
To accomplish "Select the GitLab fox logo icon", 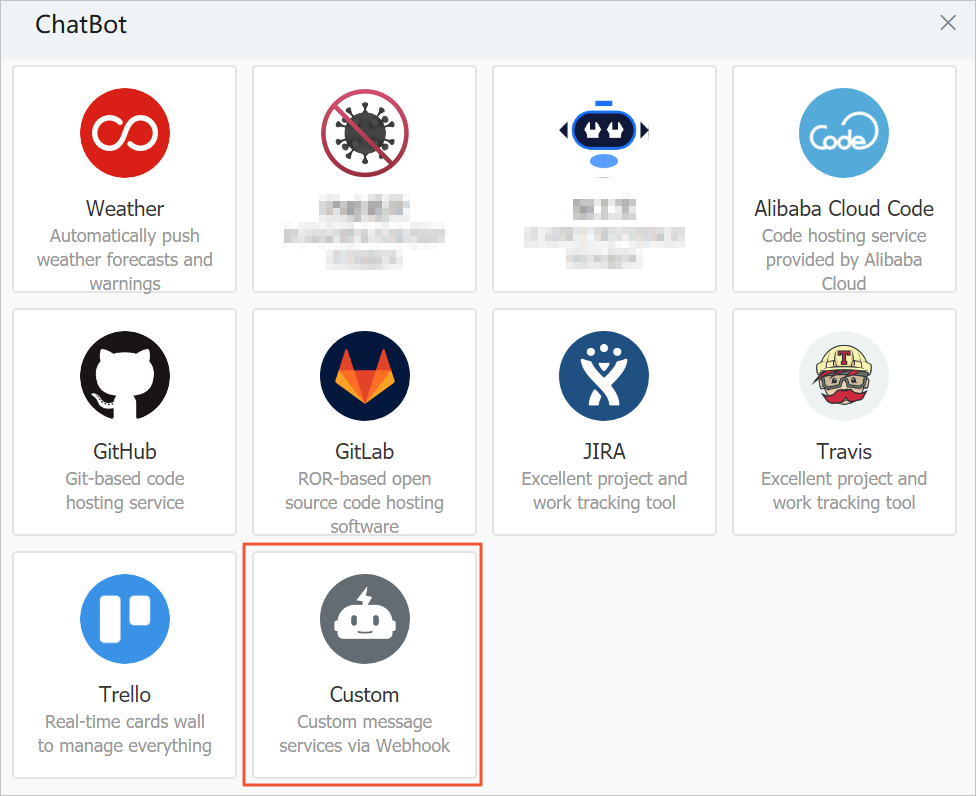I will click(365, 376).
